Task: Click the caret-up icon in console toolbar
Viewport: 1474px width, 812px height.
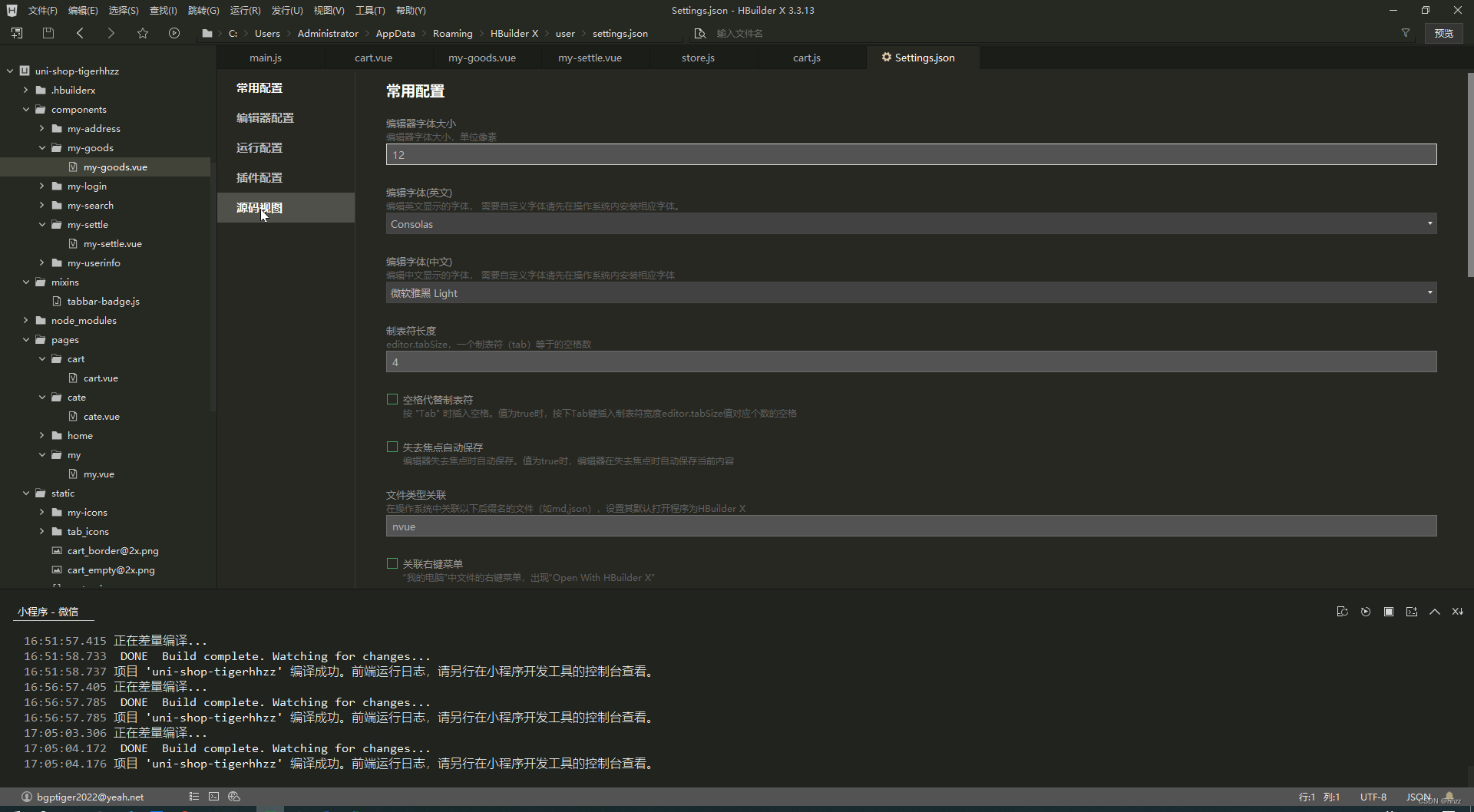Action: [x=1434, y=612]
